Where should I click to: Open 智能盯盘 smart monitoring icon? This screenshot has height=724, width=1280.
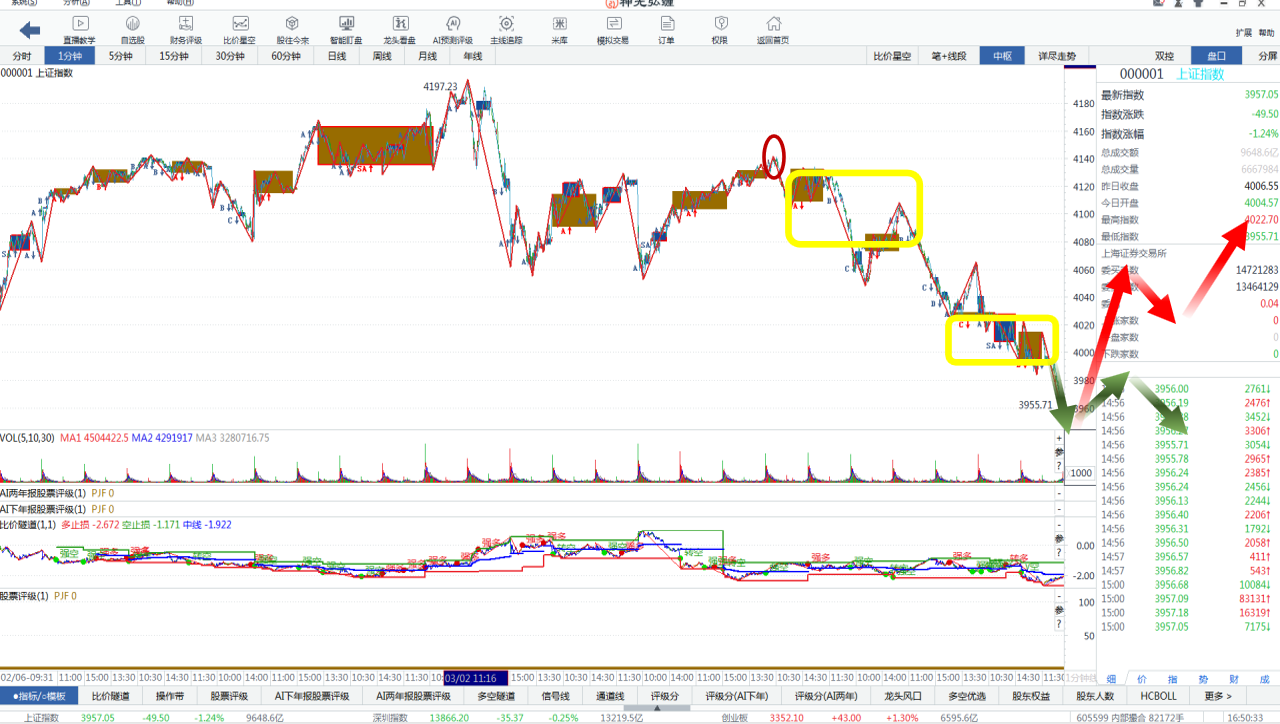(x=346, y=29)
